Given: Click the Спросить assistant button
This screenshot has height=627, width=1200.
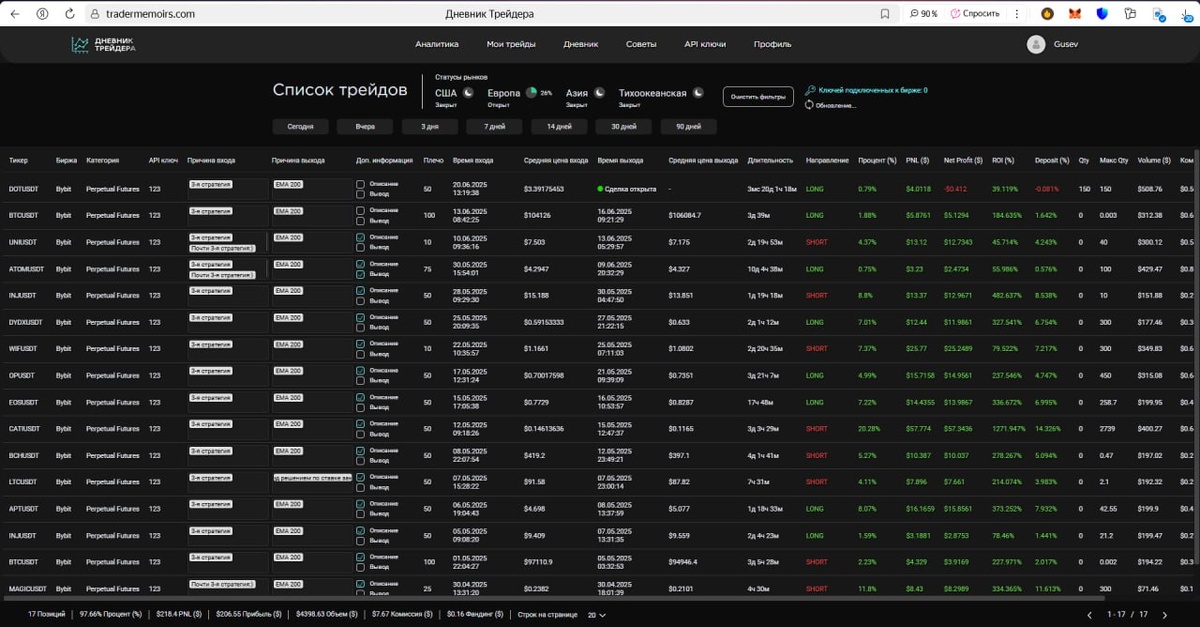Looking at the screenshot, I should tap(975, 14).
